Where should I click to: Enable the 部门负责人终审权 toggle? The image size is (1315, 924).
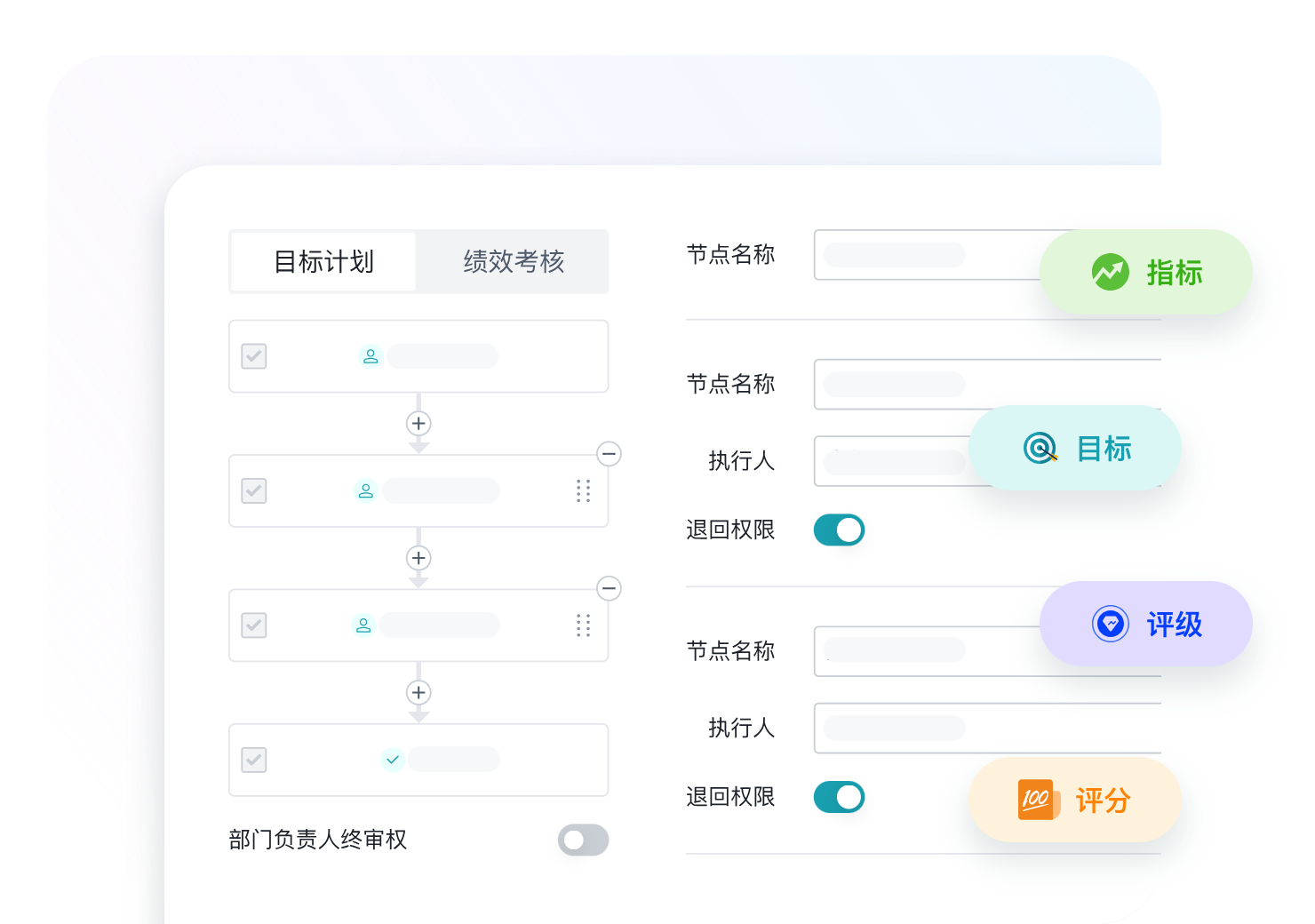(582, 840)
